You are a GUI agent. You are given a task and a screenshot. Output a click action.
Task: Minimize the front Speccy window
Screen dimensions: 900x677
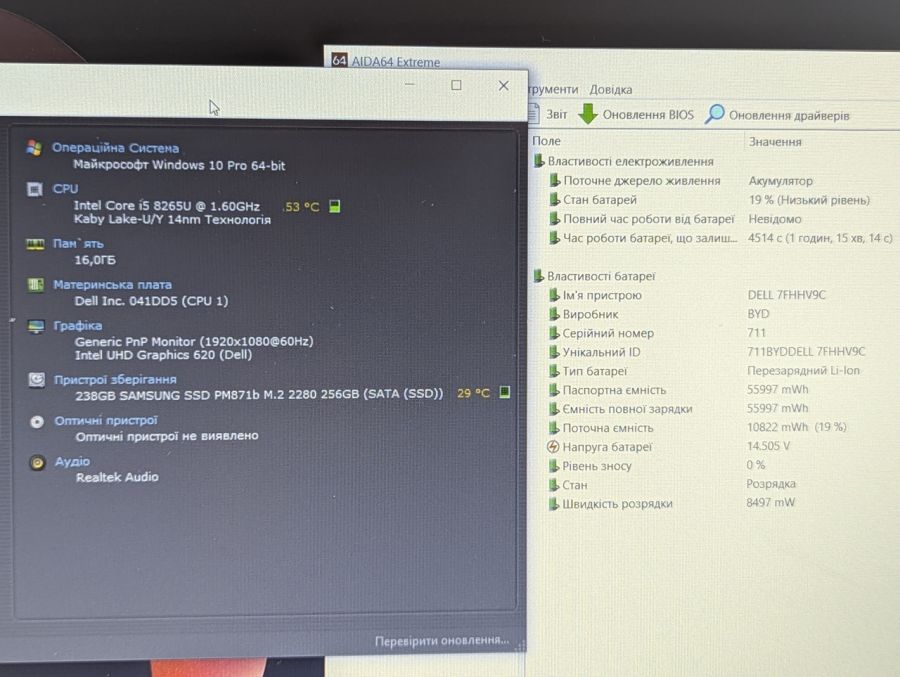pyautogui.click(x=409, y=84)
